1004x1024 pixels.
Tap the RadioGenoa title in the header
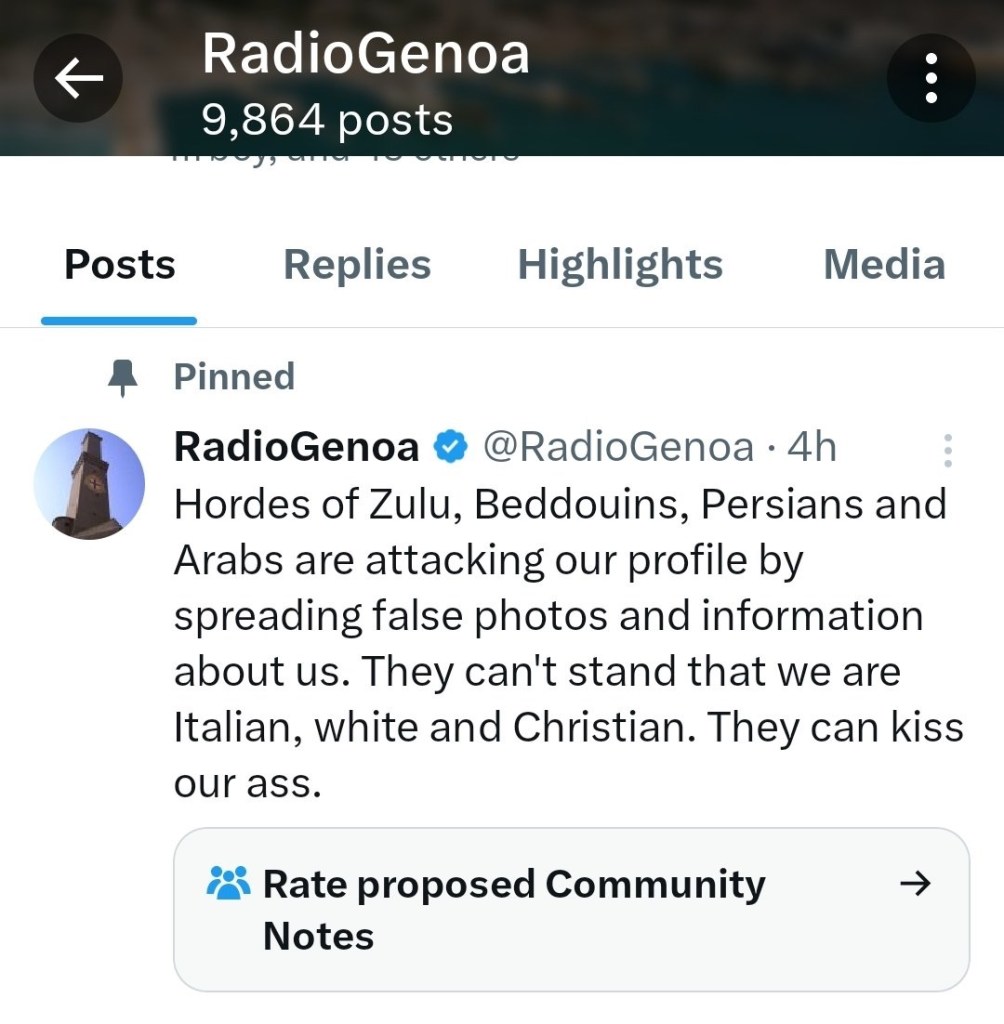click(366, 54)
